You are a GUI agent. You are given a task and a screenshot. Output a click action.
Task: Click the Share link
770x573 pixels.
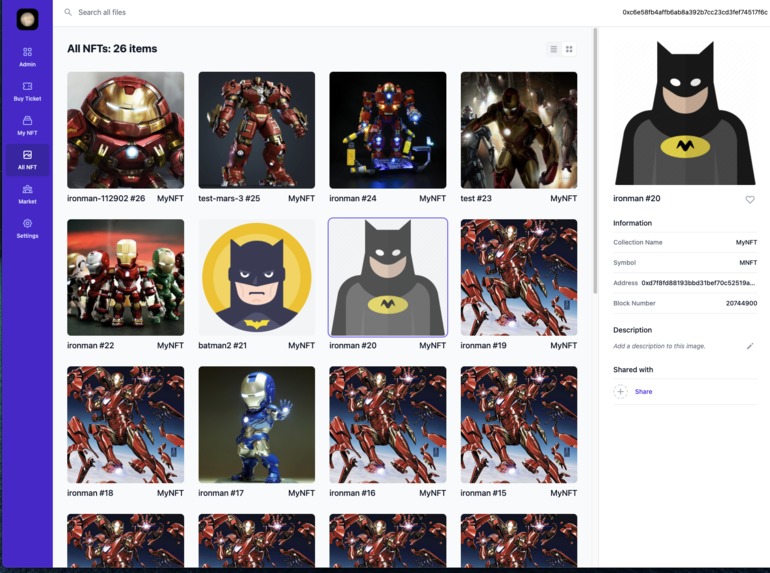[643, 392]
